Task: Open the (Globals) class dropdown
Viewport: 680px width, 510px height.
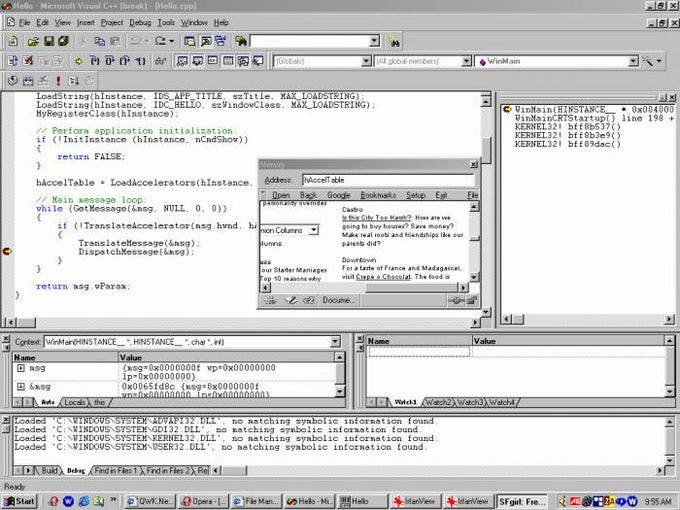Action: pyautogui.click(x=366, y=61)
